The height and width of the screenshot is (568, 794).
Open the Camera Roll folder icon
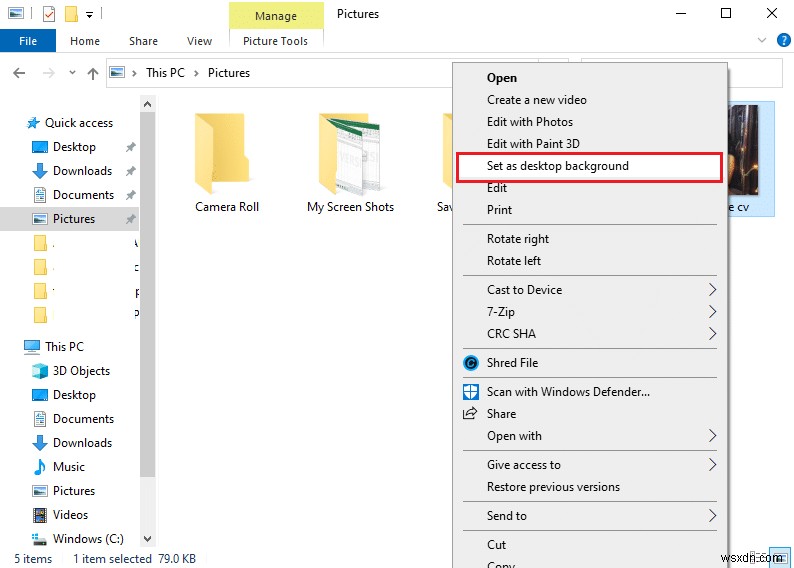[x=226, y=153]
